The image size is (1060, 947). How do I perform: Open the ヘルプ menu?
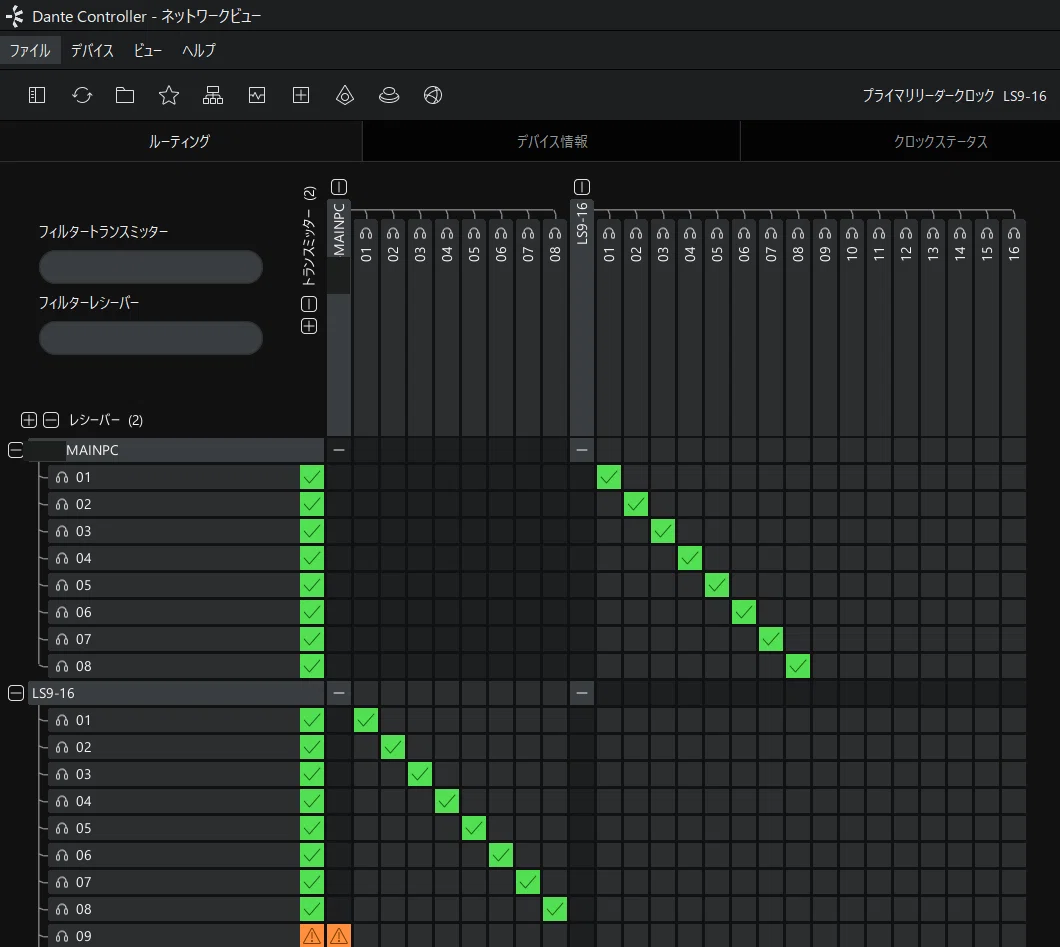[x=199, y=51]
